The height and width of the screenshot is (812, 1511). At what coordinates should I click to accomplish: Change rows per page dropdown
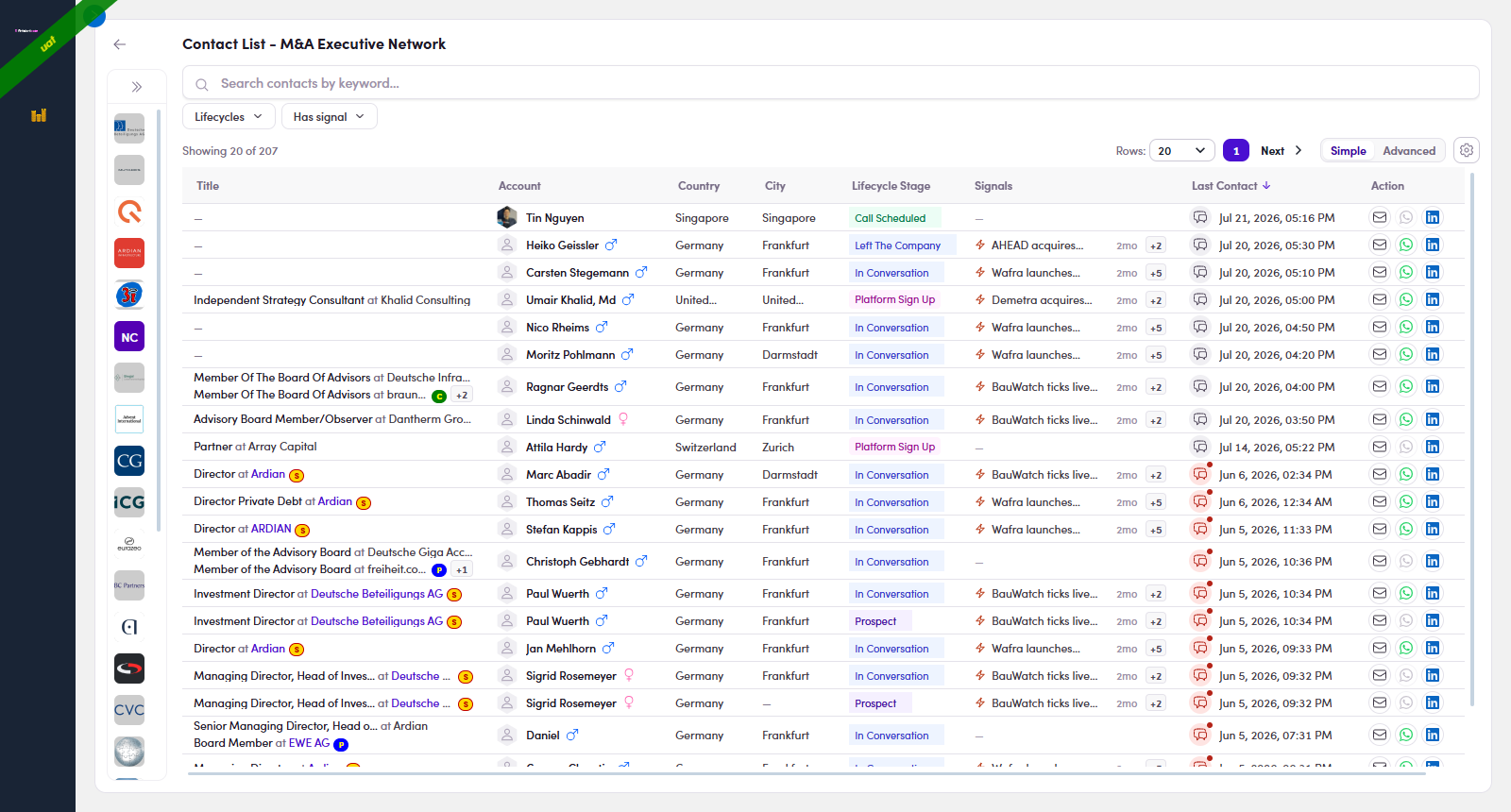pyautogui.click(x=1181, y=151)
